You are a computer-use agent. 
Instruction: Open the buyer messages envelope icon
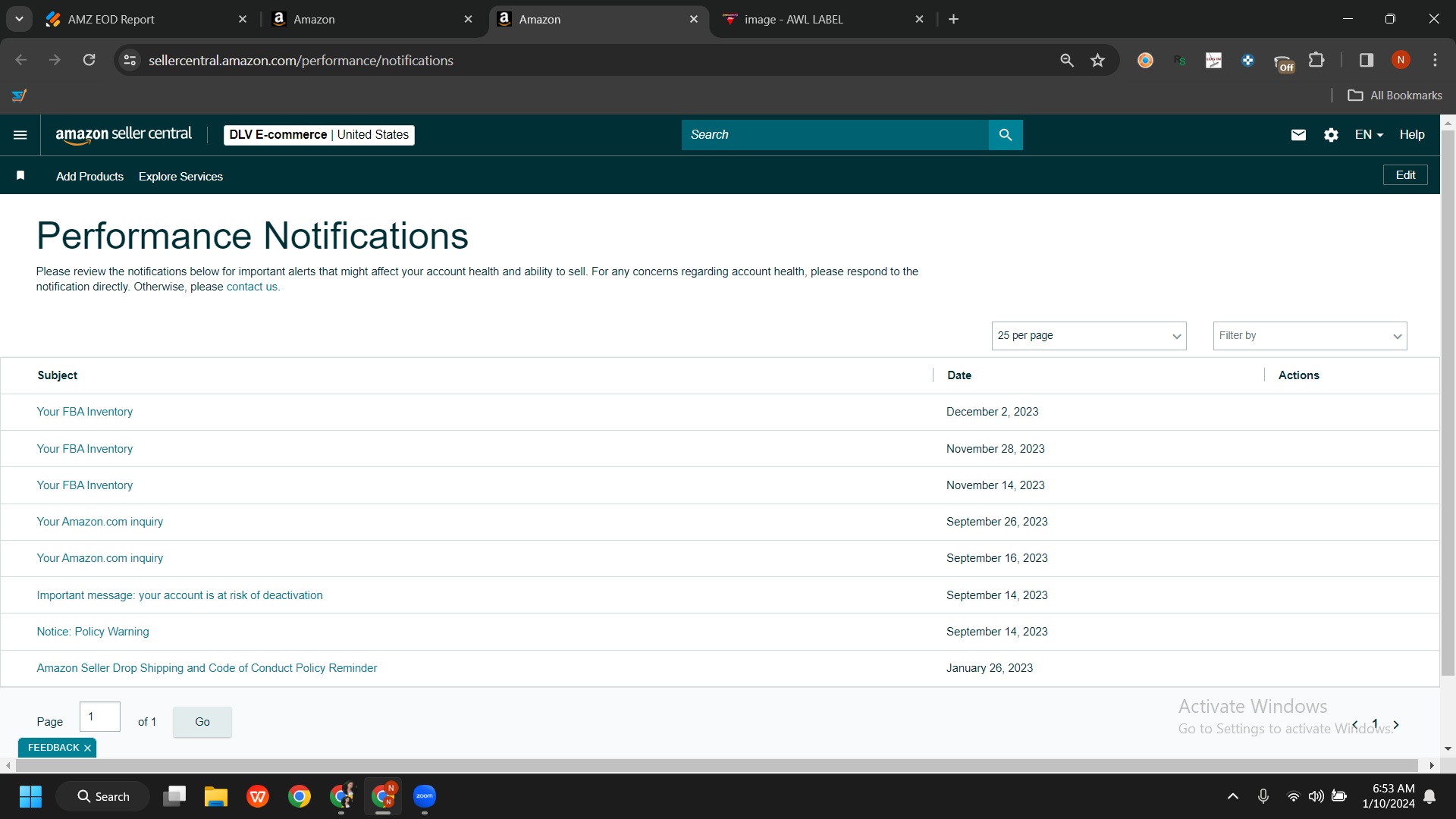(1298, 135)
